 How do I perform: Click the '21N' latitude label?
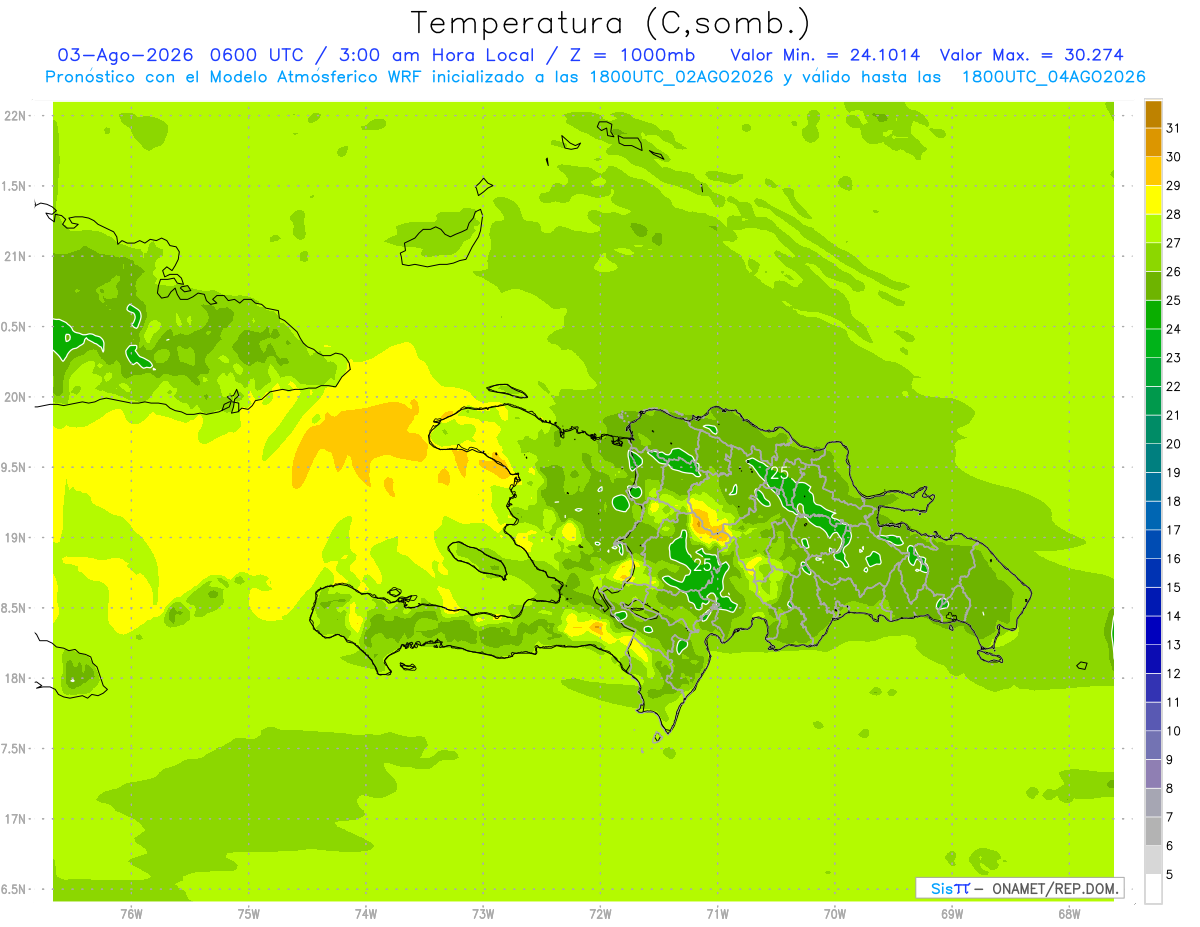click(17, 257)
